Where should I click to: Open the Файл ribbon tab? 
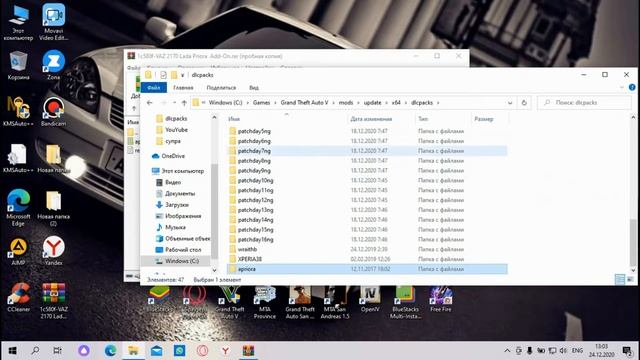(x=154, y=87)
